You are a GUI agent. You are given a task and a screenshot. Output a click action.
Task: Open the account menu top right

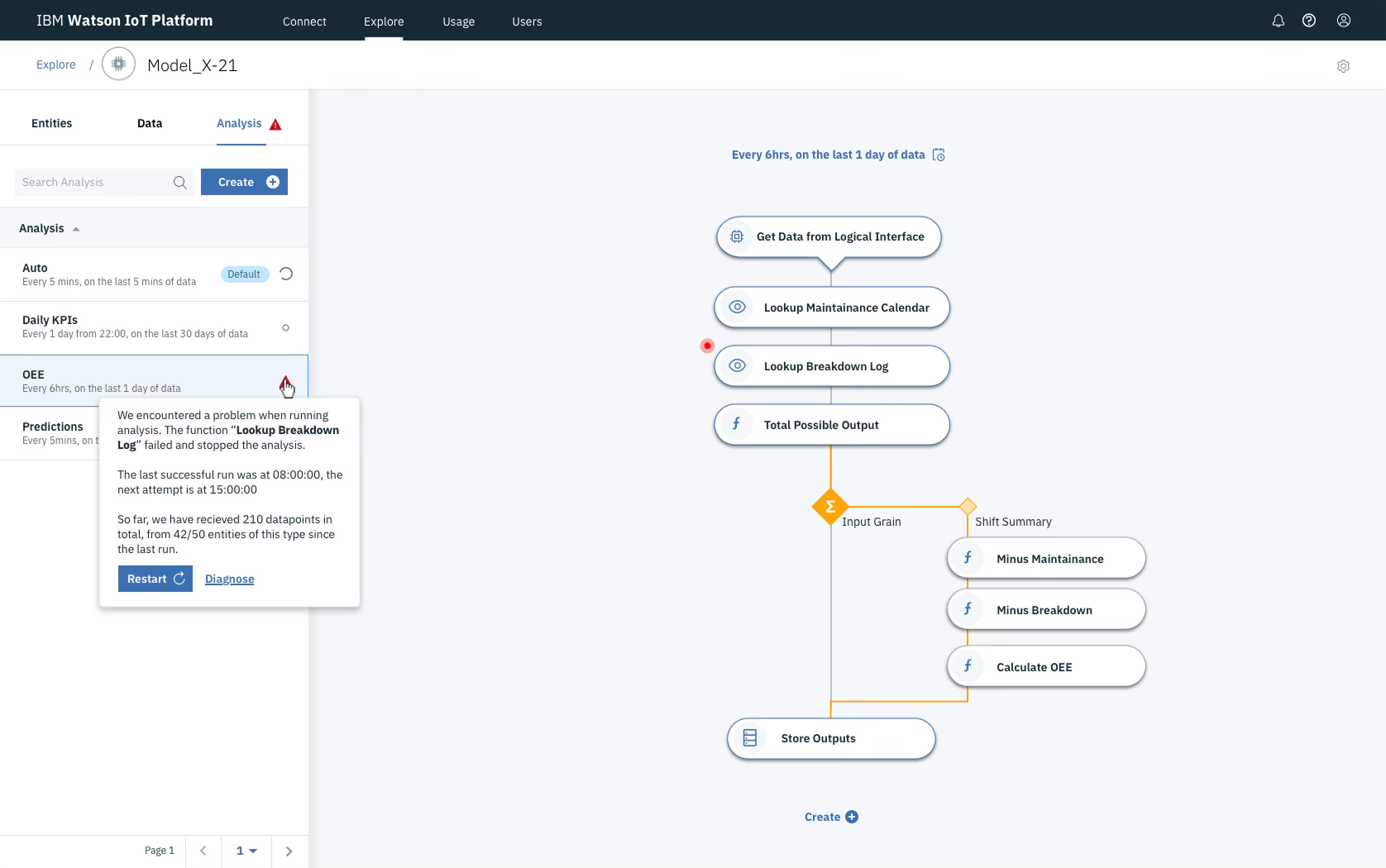tap(1343, 21)
